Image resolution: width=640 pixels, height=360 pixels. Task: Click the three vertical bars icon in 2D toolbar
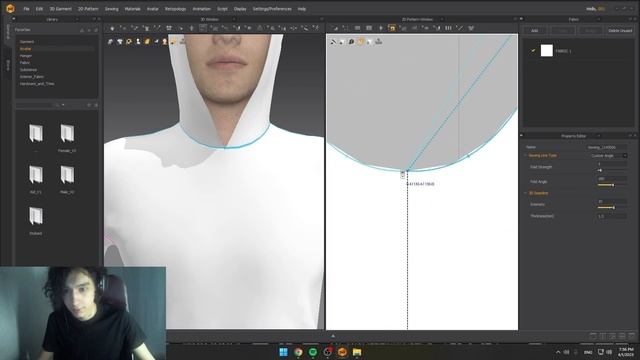448,28
